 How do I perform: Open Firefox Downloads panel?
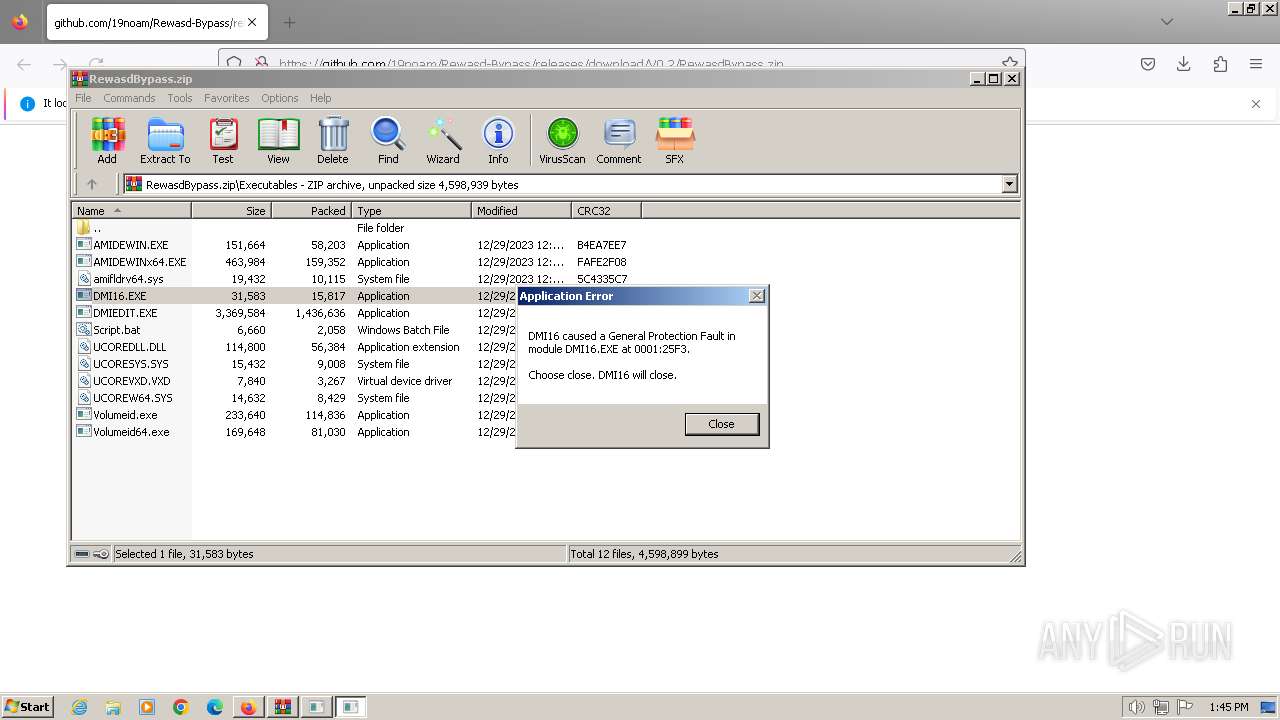click(x=1184, y=64)
